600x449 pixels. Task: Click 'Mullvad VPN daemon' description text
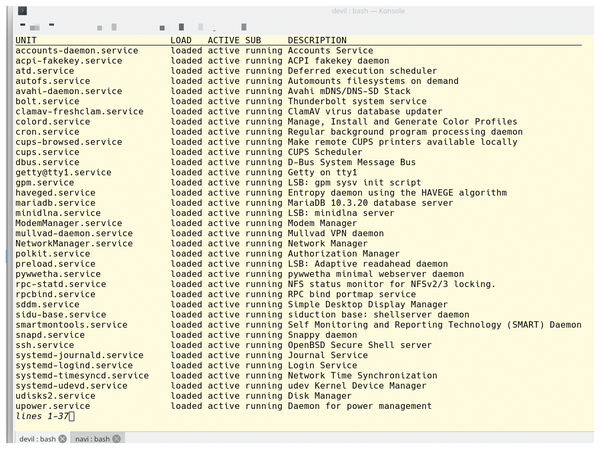(336, 233)
